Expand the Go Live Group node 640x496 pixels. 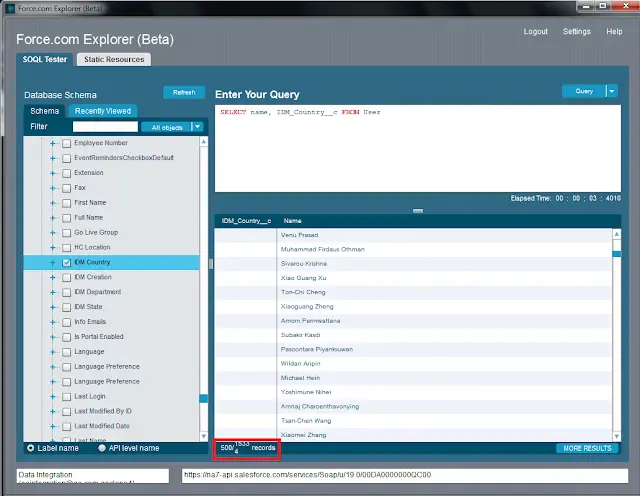[x=52, y=233]
